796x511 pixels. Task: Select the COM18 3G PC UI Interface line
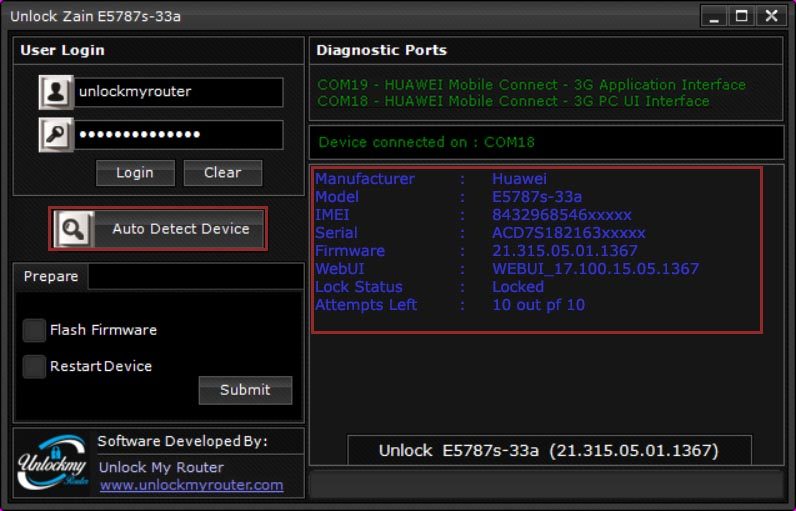click(x=513, y=101)
